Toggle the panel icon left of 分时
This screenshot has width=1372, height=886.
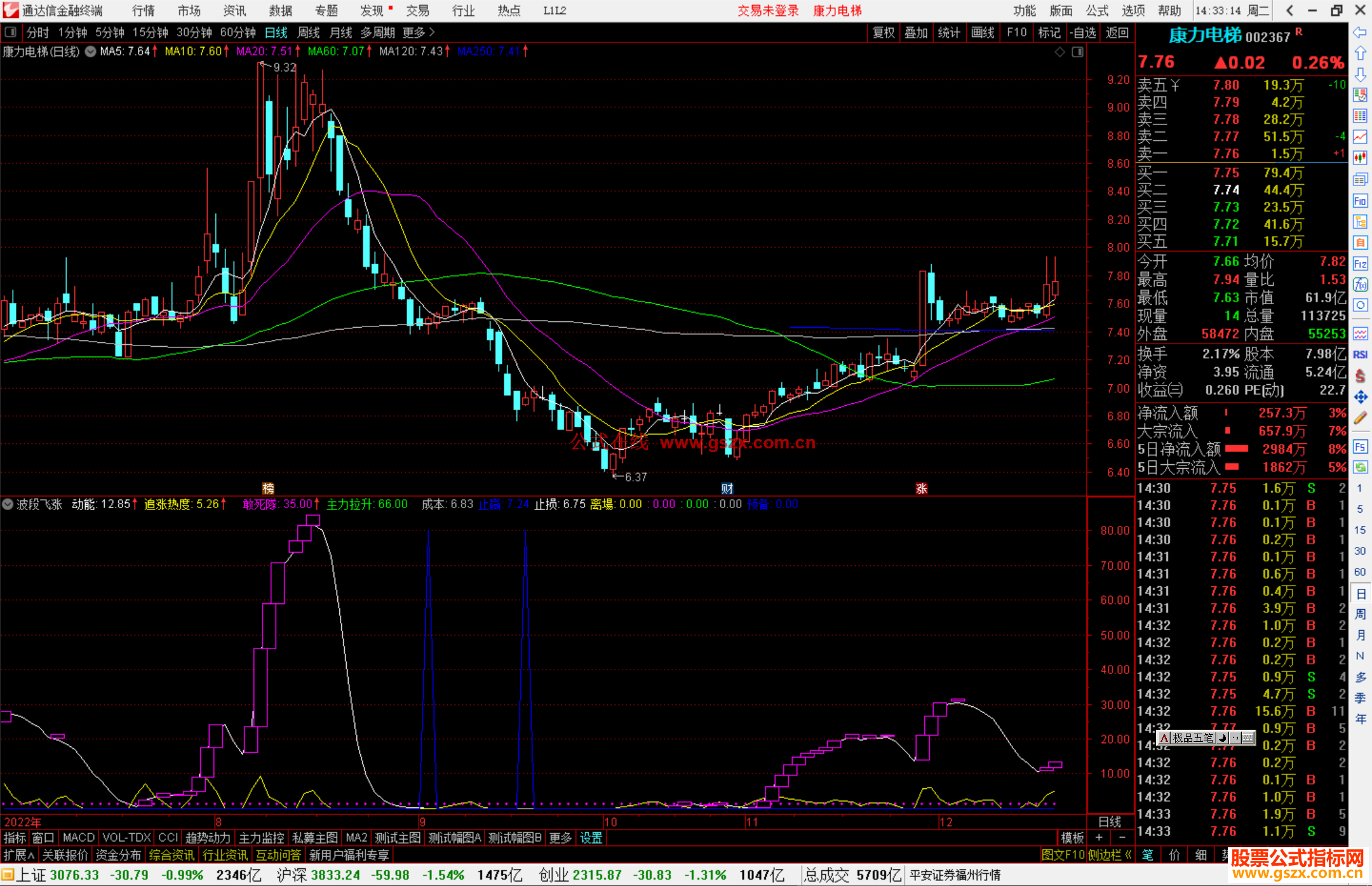click(x=11, y=32)
